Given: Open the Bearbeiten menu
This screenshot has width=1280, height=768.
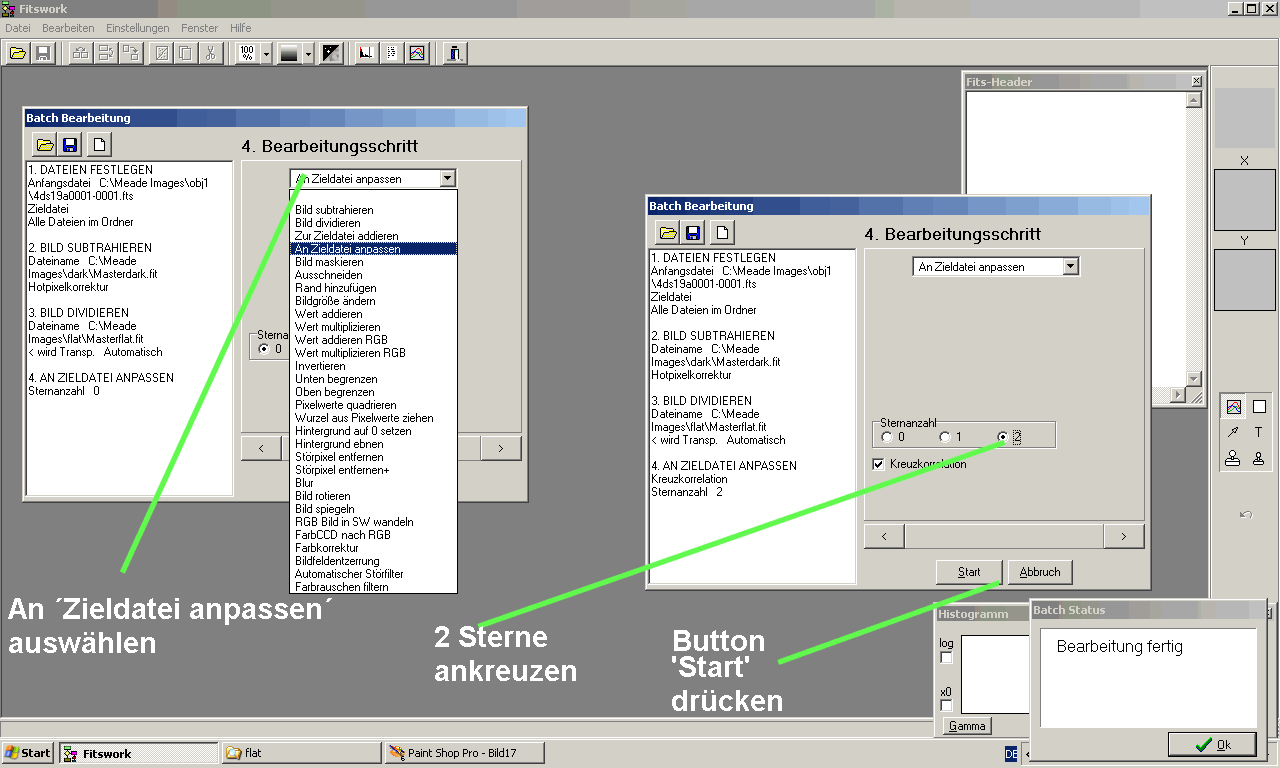Looking at the screenshot, I should (68, 28).
